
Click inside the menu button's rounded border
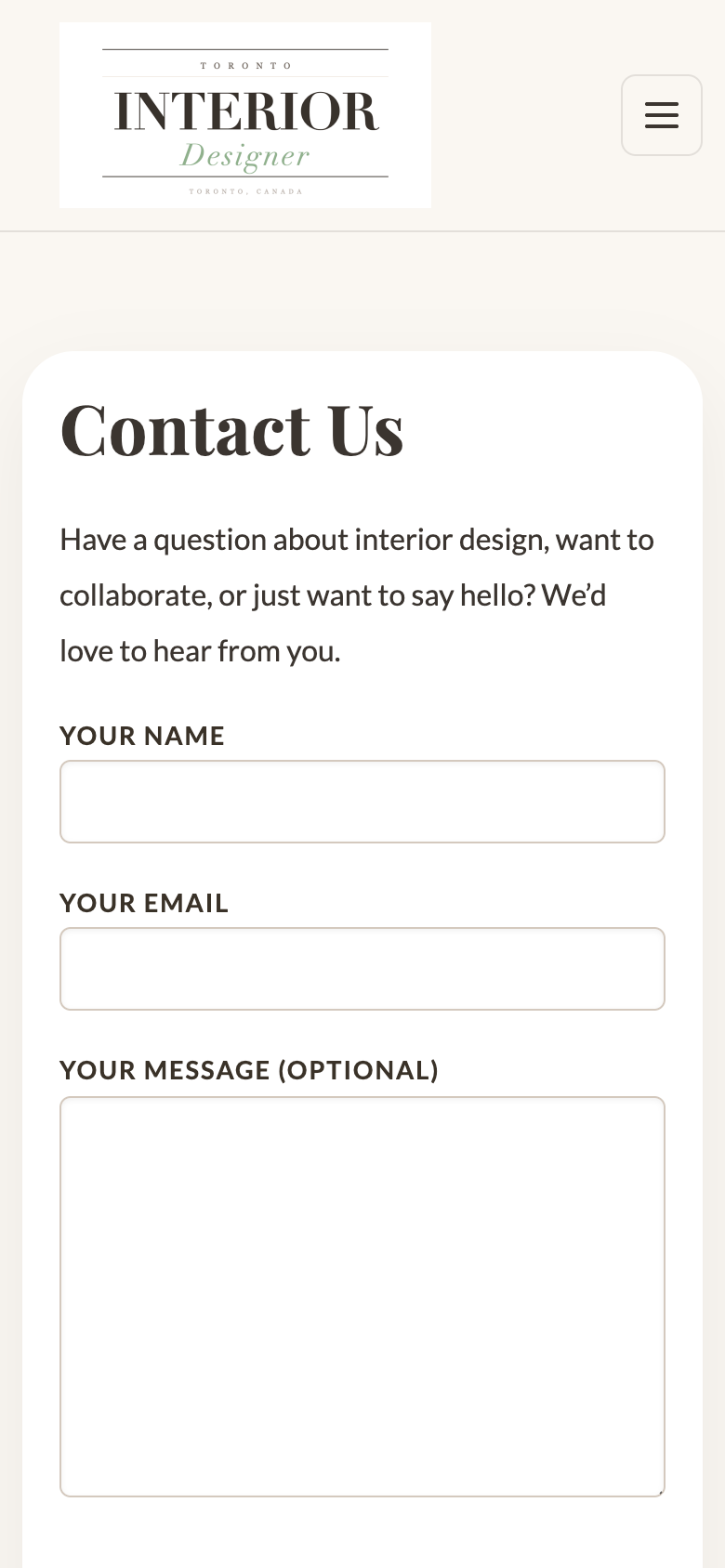tap(662, 115)
